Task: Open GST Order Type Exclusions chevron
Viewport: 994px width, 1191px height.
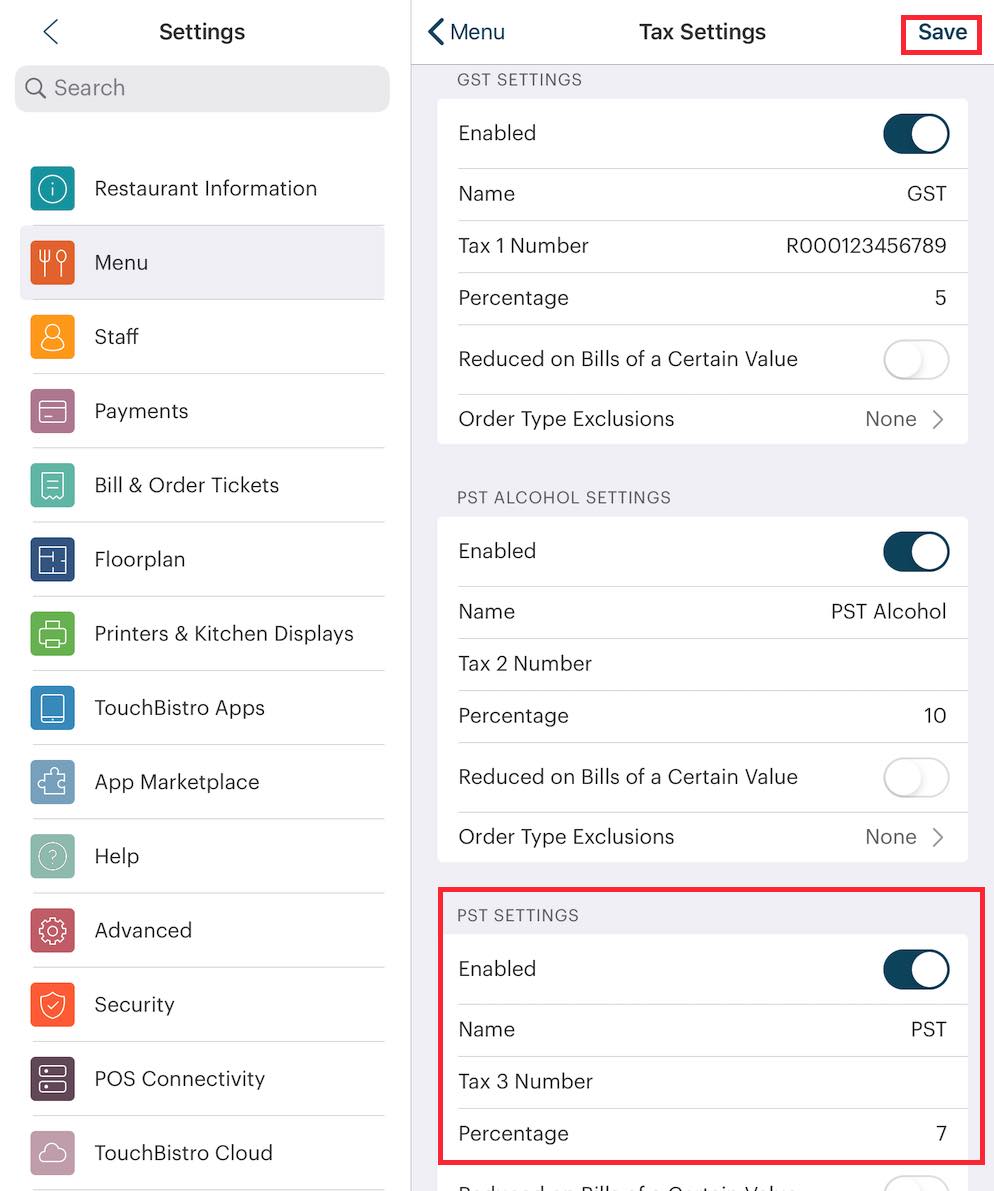Action: point(937,419)
